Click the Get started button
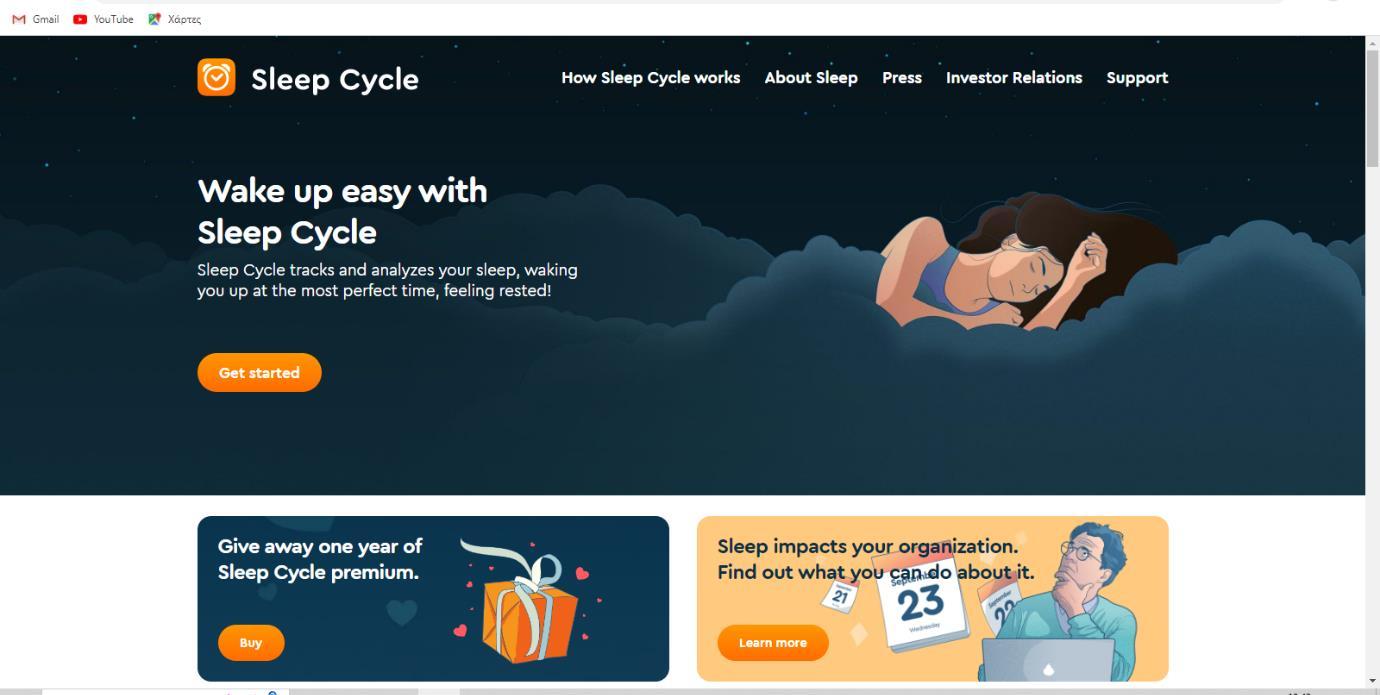 (x=259, y=372)
